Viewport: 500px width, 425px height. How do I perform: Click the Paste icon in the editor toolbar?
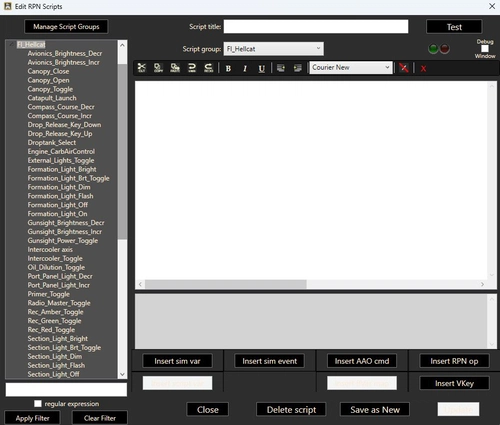pyautogui.click(x=175, y=68)
